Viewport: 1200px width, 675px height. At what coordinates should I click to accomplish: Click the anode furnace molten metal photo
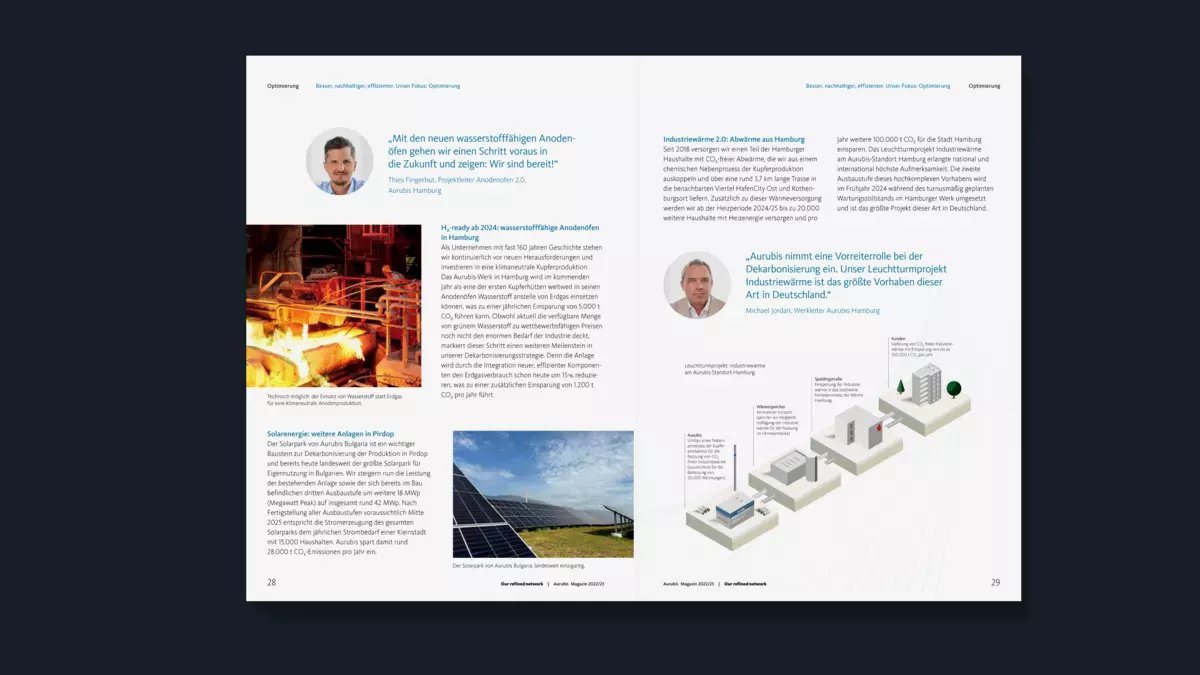pos(333,306)
